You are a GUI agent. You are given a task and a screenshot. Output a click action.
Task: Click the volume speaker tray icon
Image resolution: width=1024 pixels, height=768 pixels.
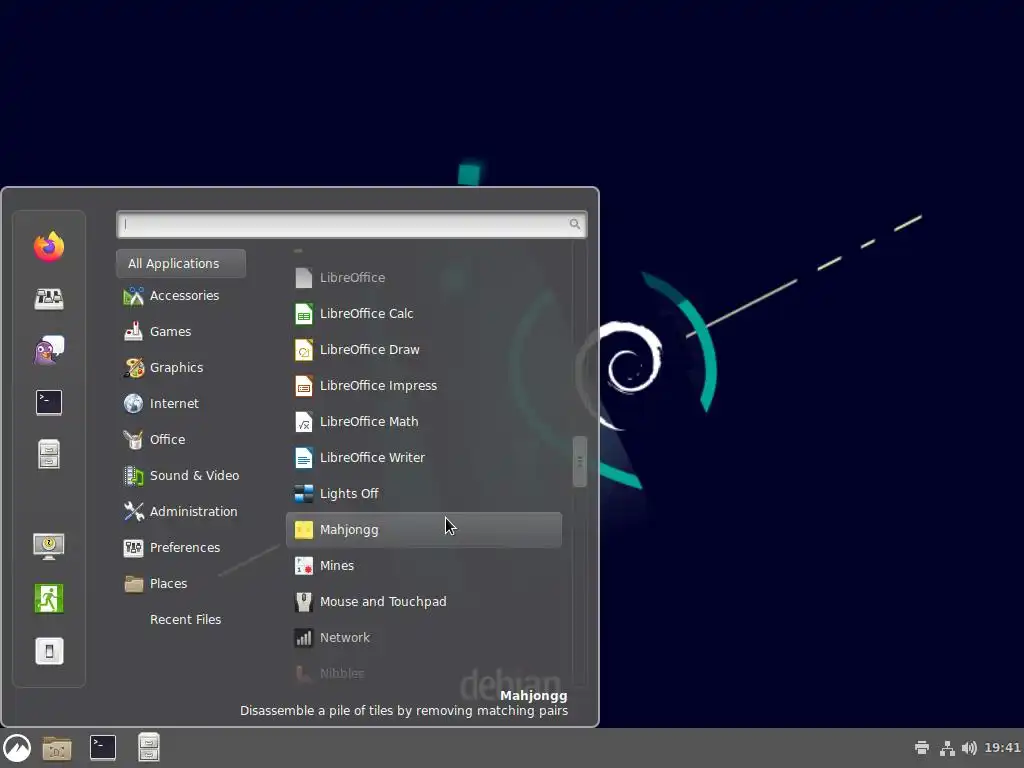coord(970,748)
